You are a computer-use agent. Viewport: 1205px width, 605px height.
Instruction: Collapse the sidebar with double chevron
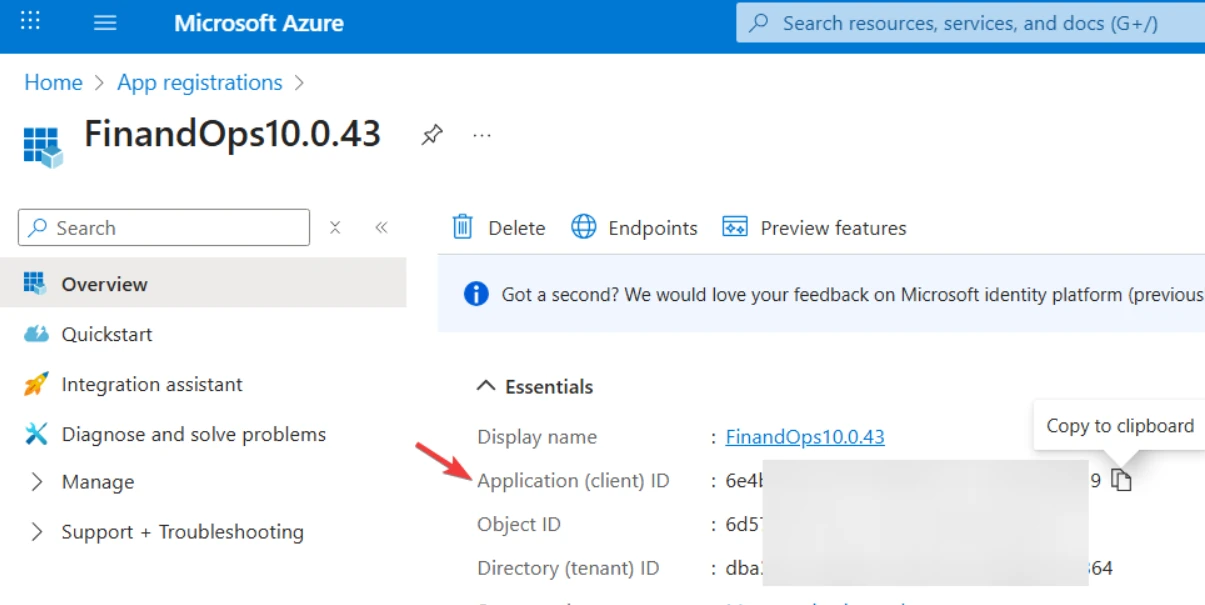[381, 228]
